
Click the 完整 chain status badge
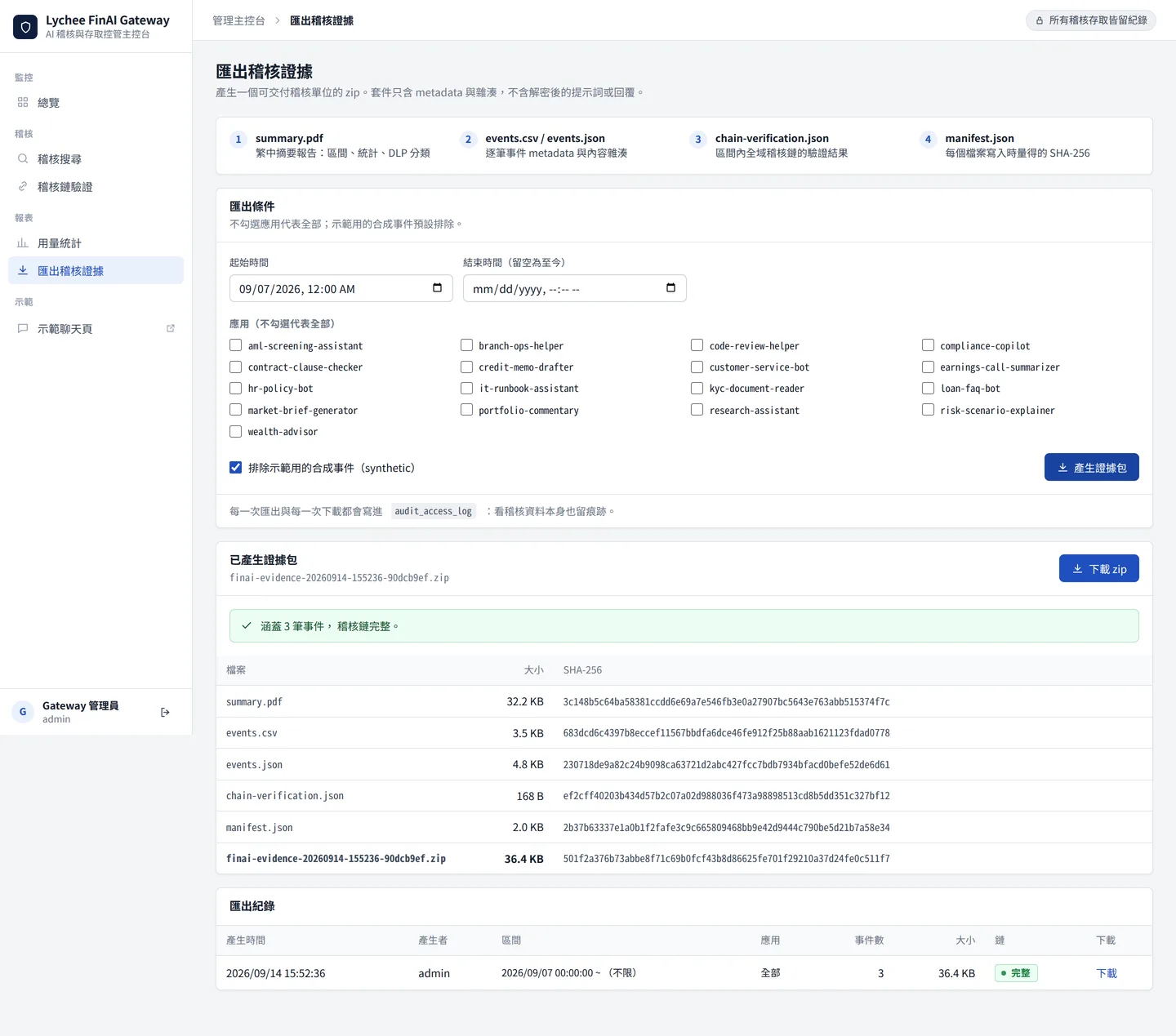tap(1016, 973)
